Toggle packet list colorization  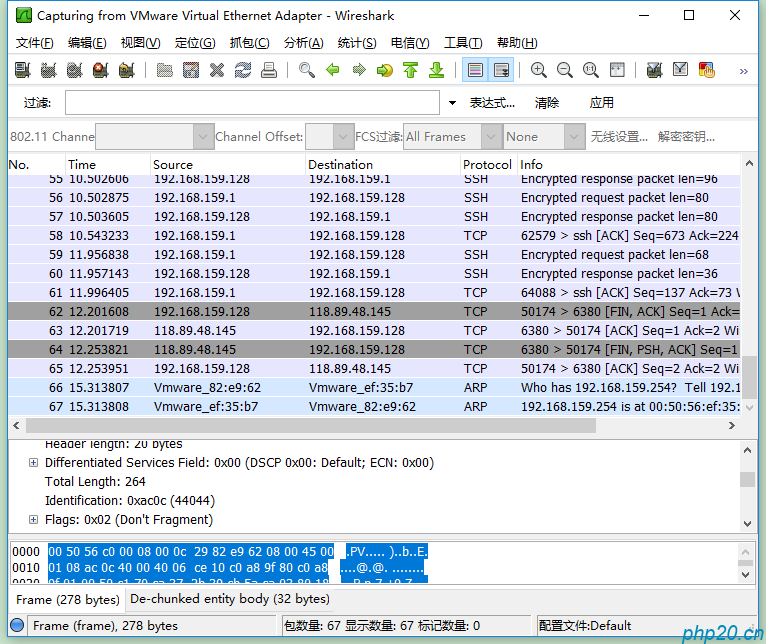475,70
